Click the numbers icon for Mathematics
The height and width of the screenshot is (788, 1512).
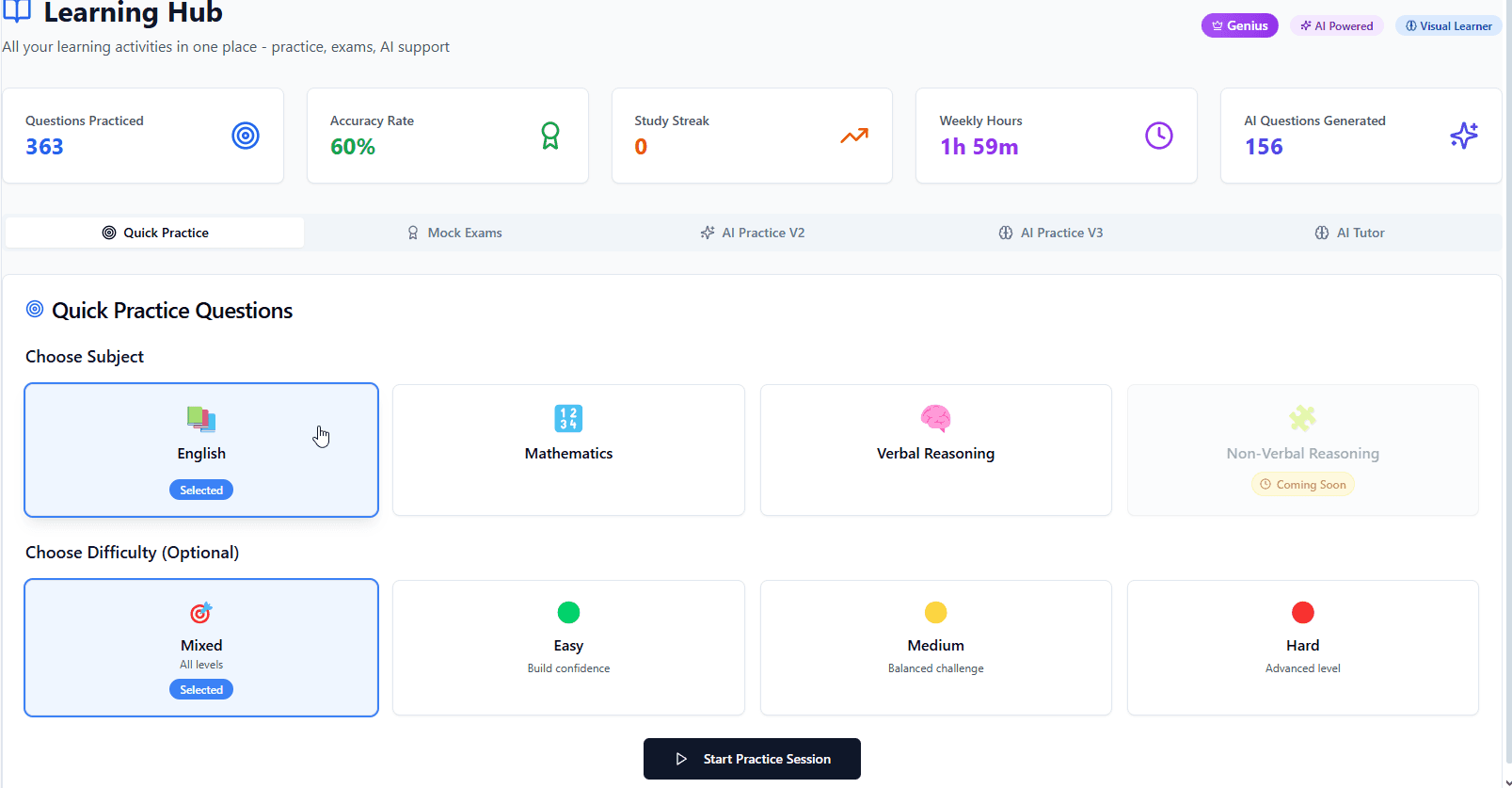(x=568, y=418)
